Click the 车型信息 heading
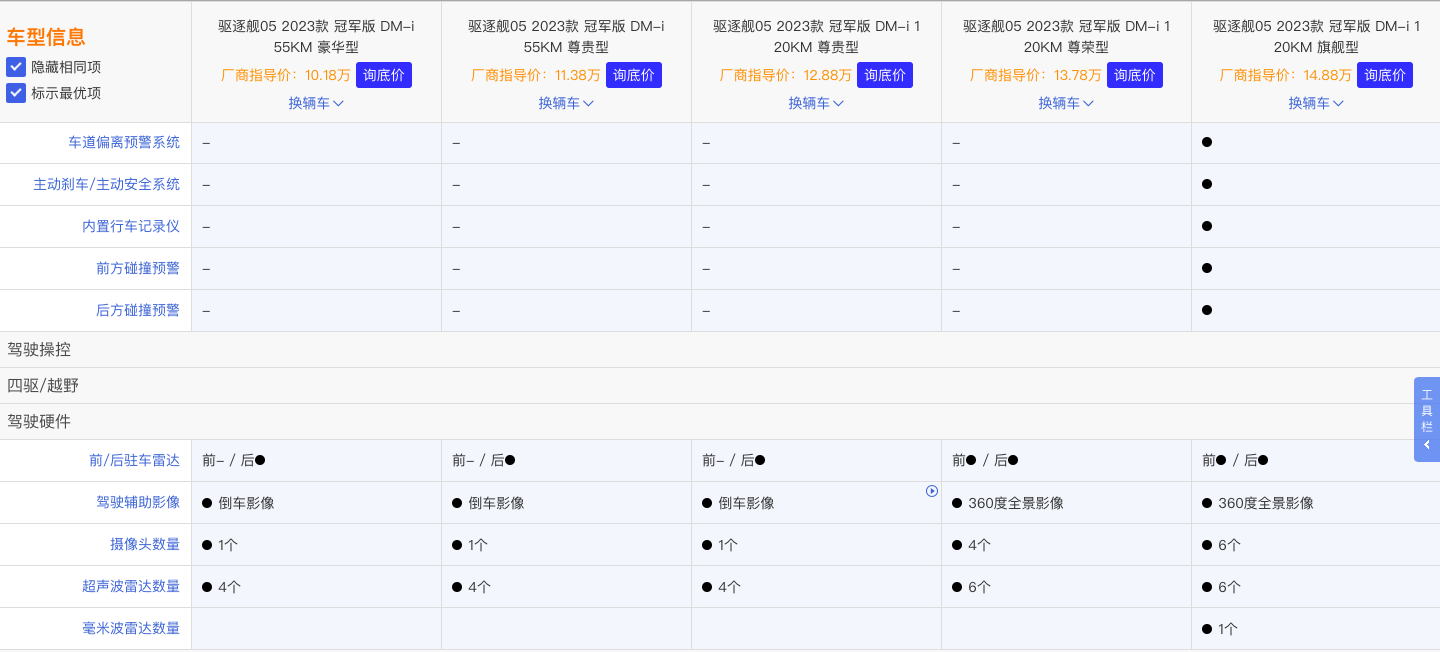Screen dimensions: 1440x652 pos(46,37)
